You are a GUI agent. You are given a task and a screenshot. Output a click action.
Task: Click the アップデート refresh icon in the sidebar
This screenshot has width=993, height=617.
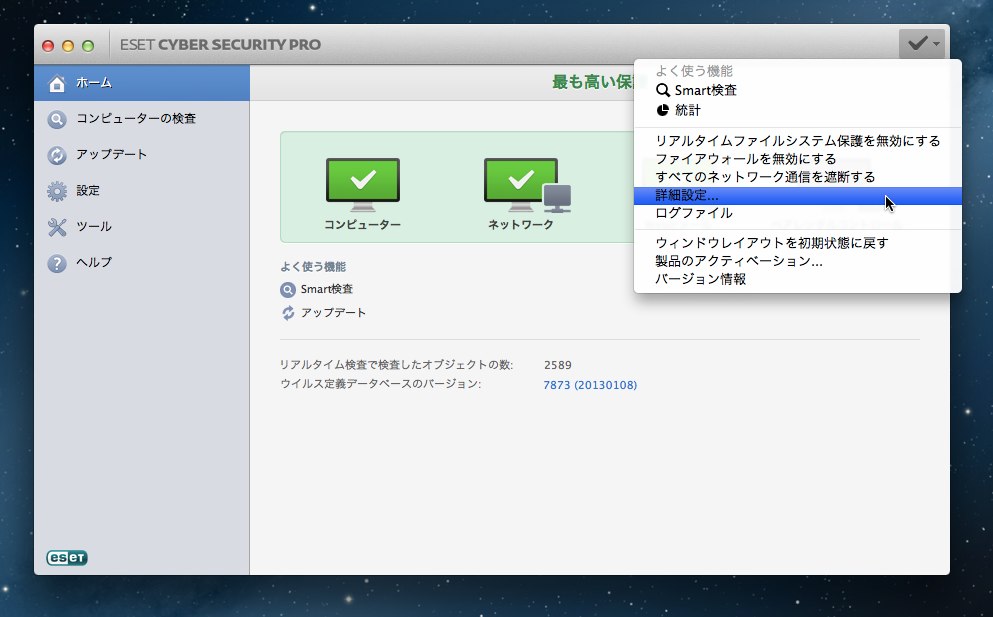coord(57,155)
